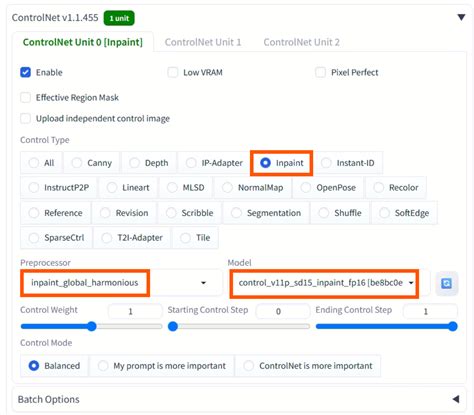Viewport: 474px width, 415px height.
Task: Click the Control Weight slider handle
Action: pos(92,326)
